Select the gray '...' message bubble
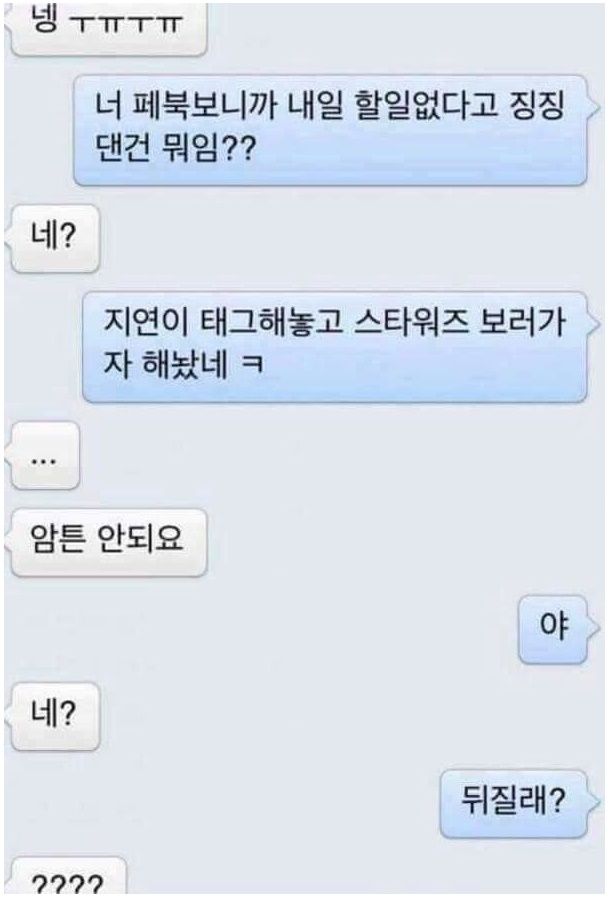 click(45, 455)
